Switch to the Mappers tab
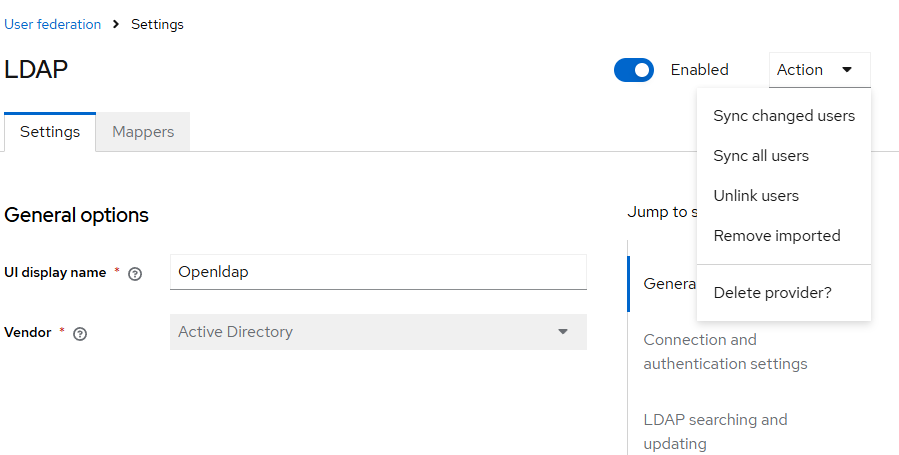This screenshot has height=455, width=899. [143, 132]
